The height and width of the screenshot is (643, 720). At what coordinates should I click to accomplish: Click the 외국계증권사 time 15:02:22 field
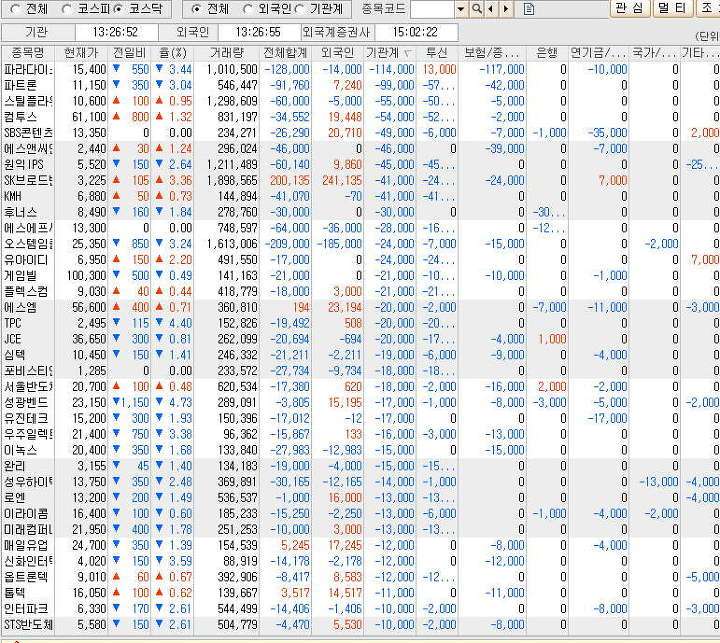point(416,32)
